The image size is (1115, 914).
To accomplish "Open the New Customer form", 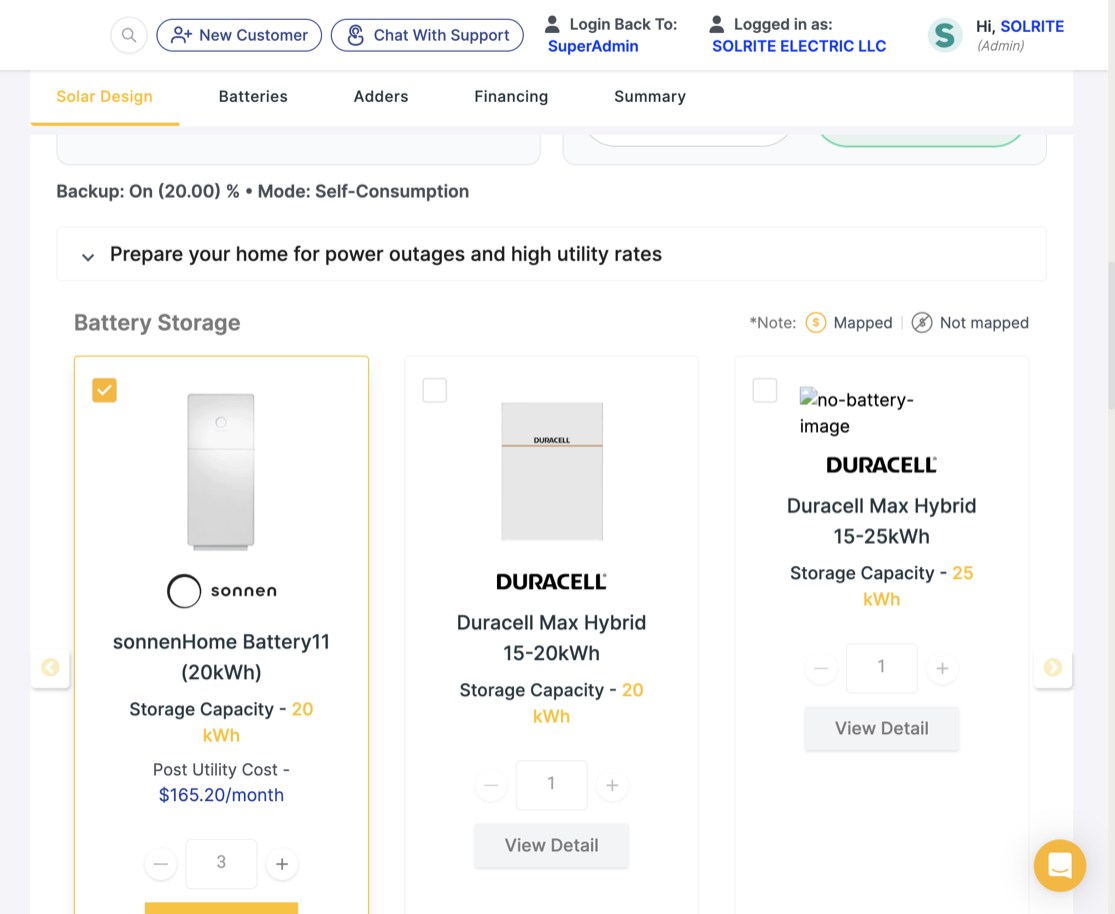I will pyautogui.click(x=239, y=35).
